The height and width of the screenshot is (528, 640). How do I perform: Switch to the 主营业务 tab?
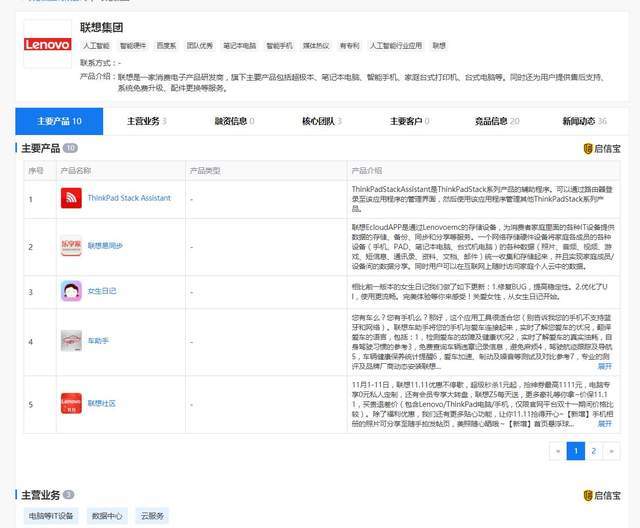click(x=147, y=121)
